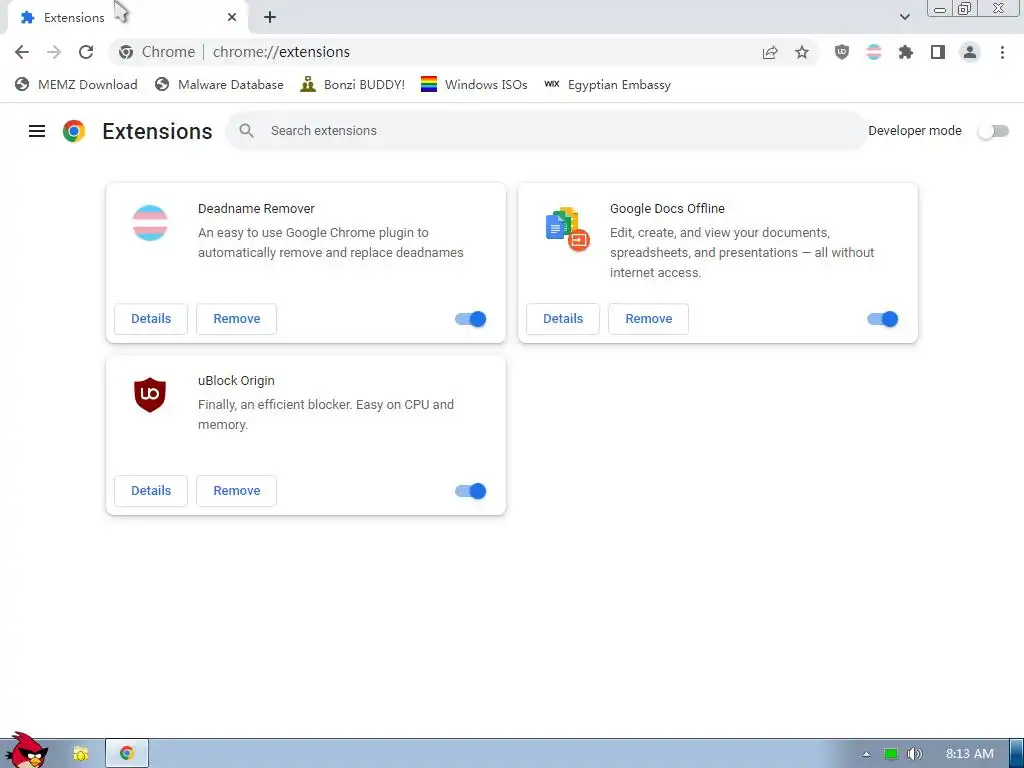Remove the Google Docs Offline extension

click(x=648, y=319)
